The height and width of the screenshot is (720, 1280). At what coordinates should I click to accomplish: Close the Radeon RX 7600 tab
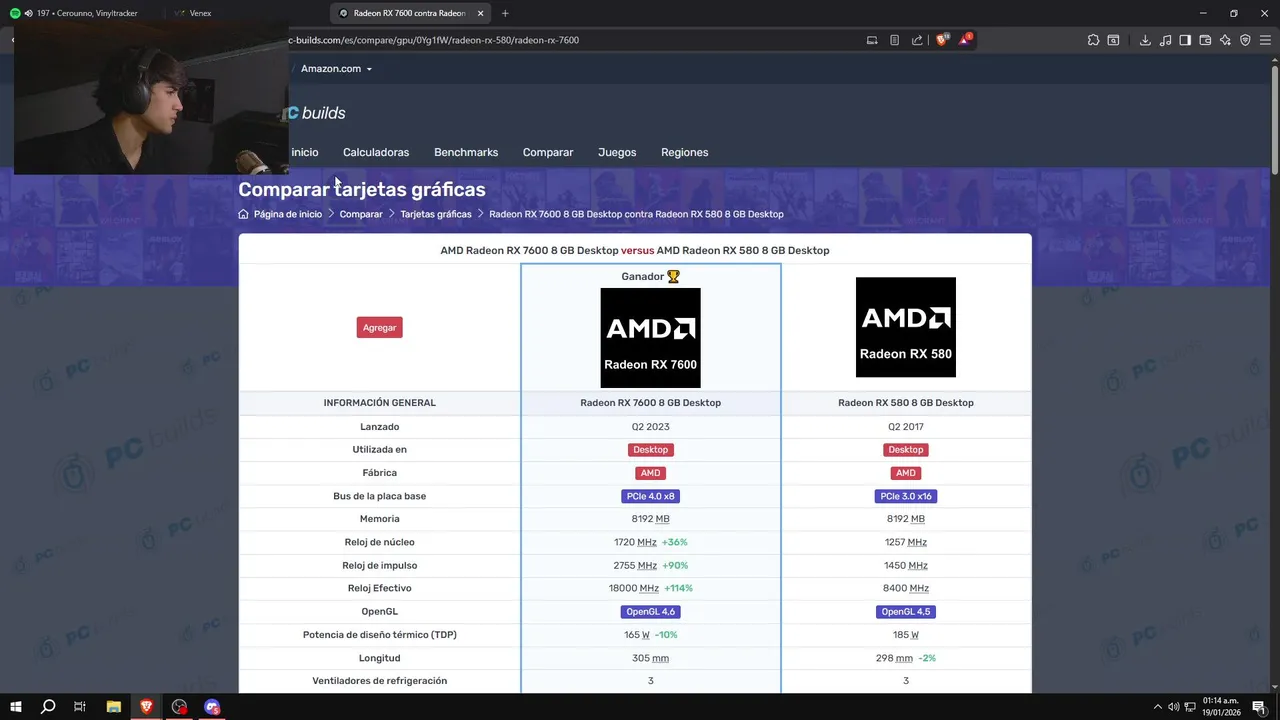480,13
